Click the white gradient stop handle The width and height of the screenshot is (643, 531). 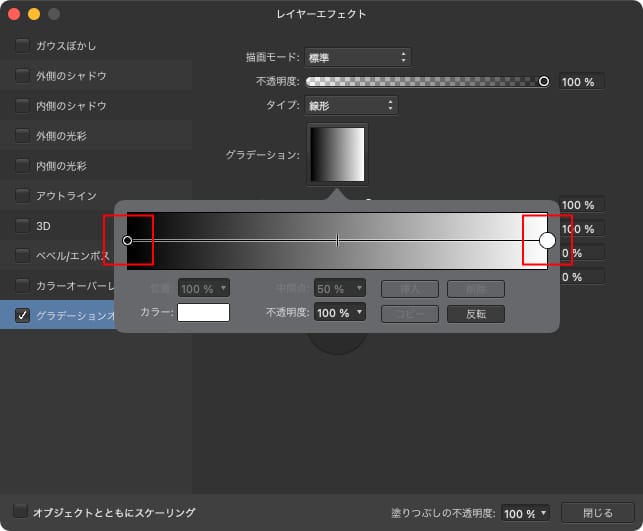pos(547,240)
